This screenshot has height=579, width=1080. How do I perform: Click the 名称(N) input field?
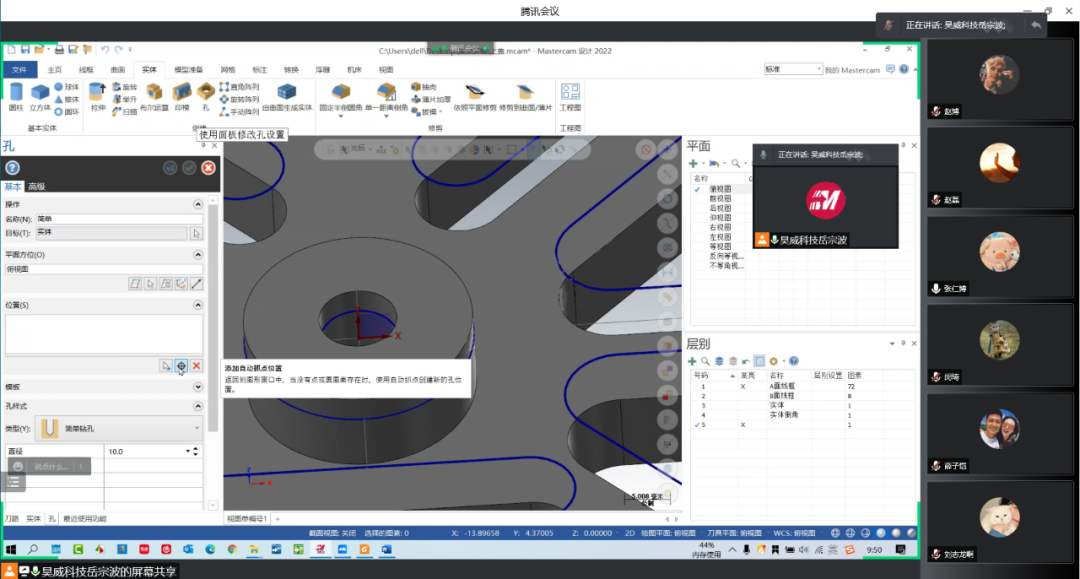(x=118, y=219)
